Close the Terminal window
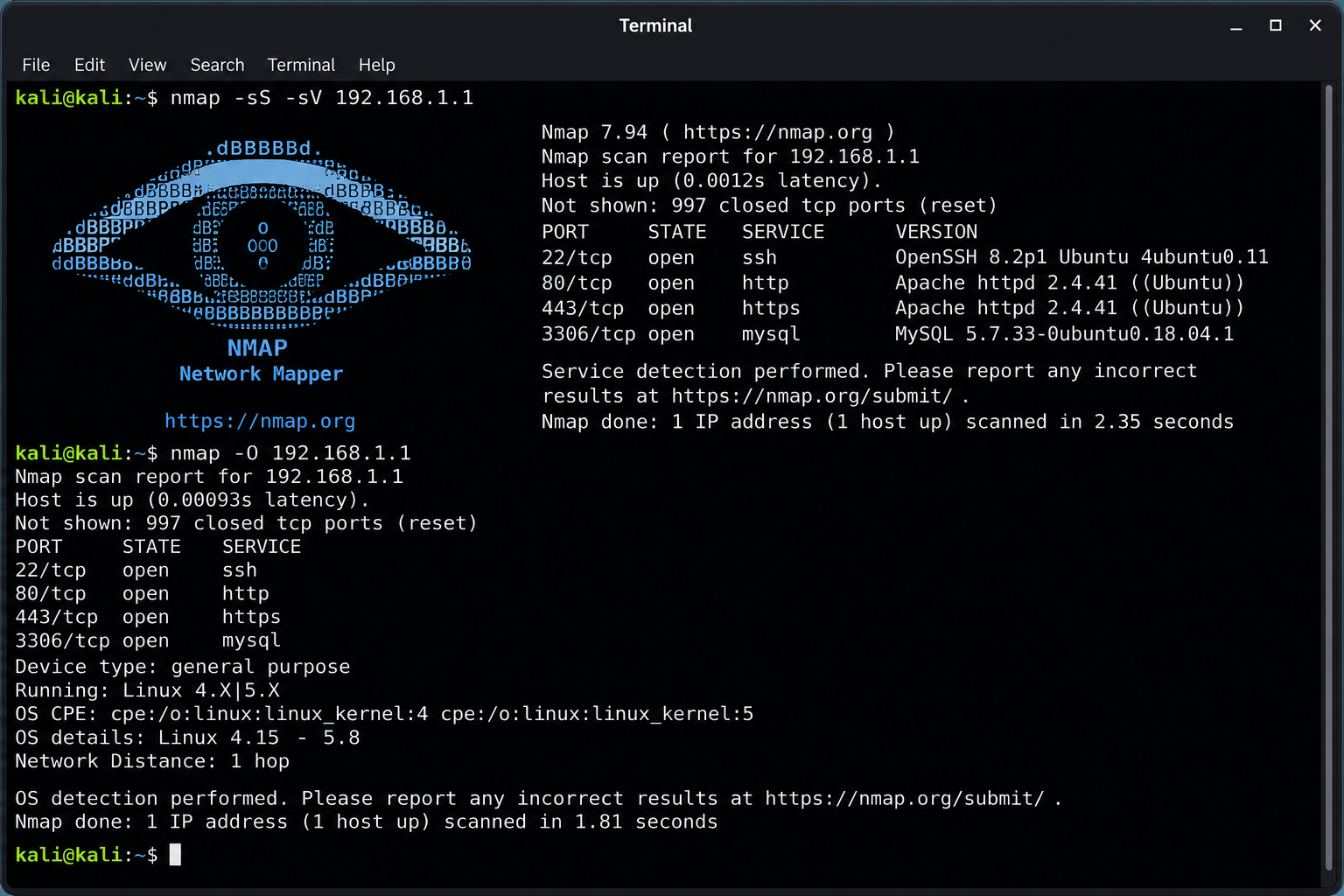1344x896 pixels. pyautogui.click(x=1315, y=25)
